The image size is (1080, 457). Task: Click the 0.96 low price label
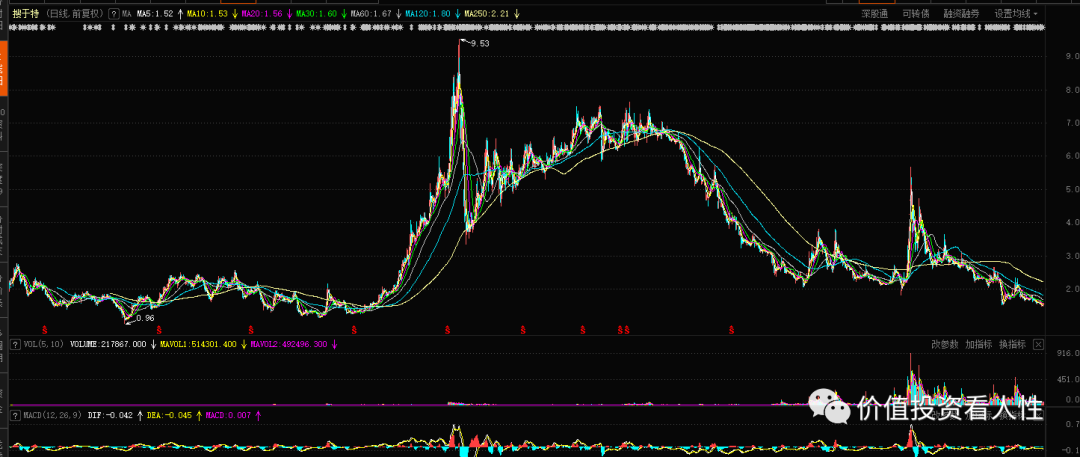(145, 318)
